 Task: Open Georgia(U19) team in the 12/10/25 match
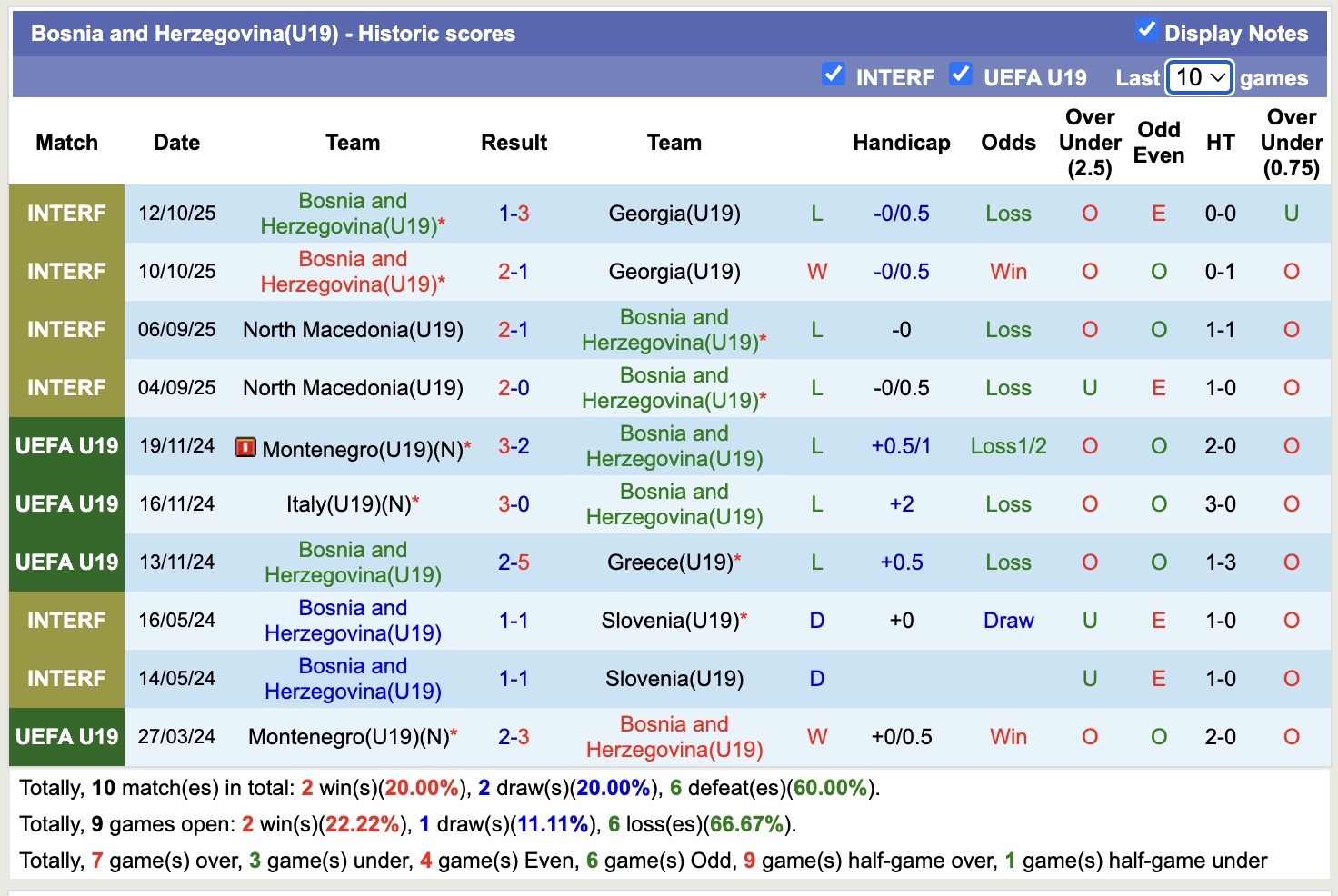[x=674, y=214]
